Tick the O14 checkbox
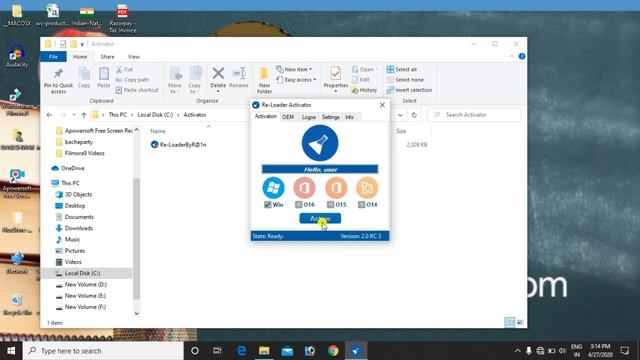Screen dimensions: 640x360 click(362, 204)
